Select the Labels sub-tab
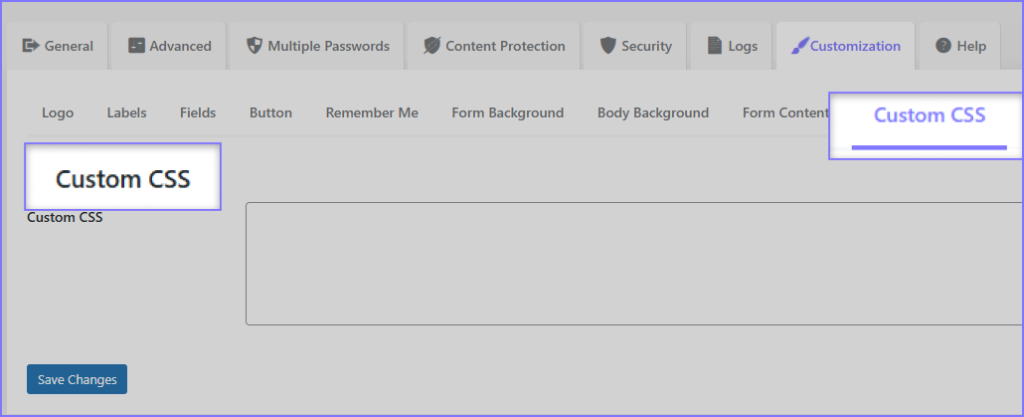The height and width of the screenshot is (417, 1024). [x=127, y=113]
